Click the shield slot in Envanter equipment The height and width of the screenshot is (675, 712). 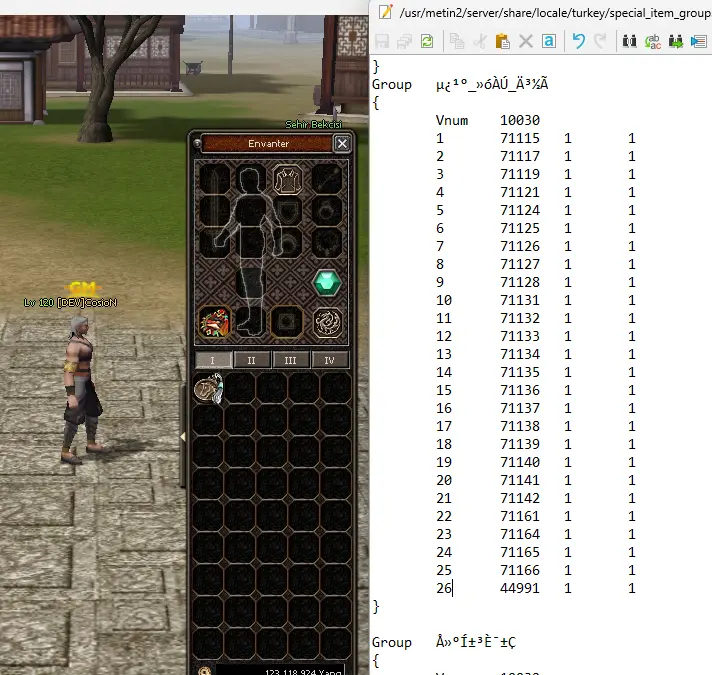(288, 210)
